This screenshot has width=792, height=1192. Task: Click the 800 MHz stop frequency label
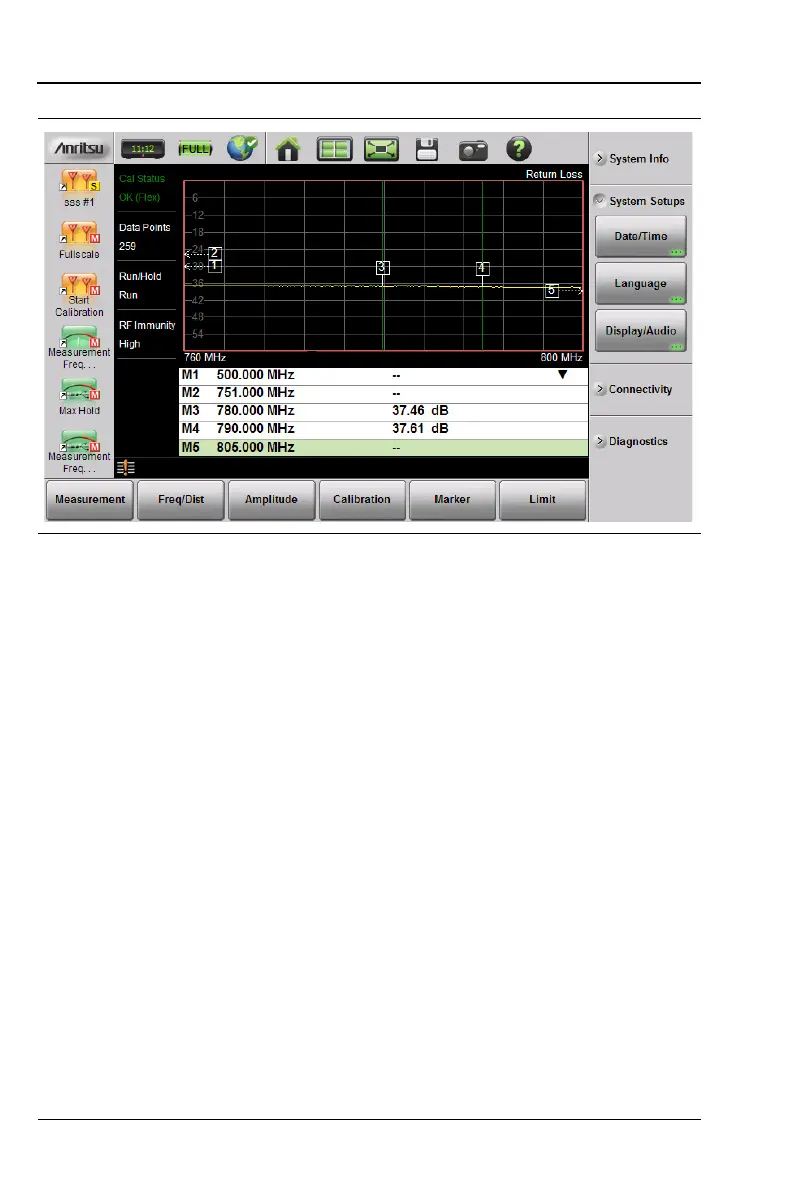(x=562, y=357)
